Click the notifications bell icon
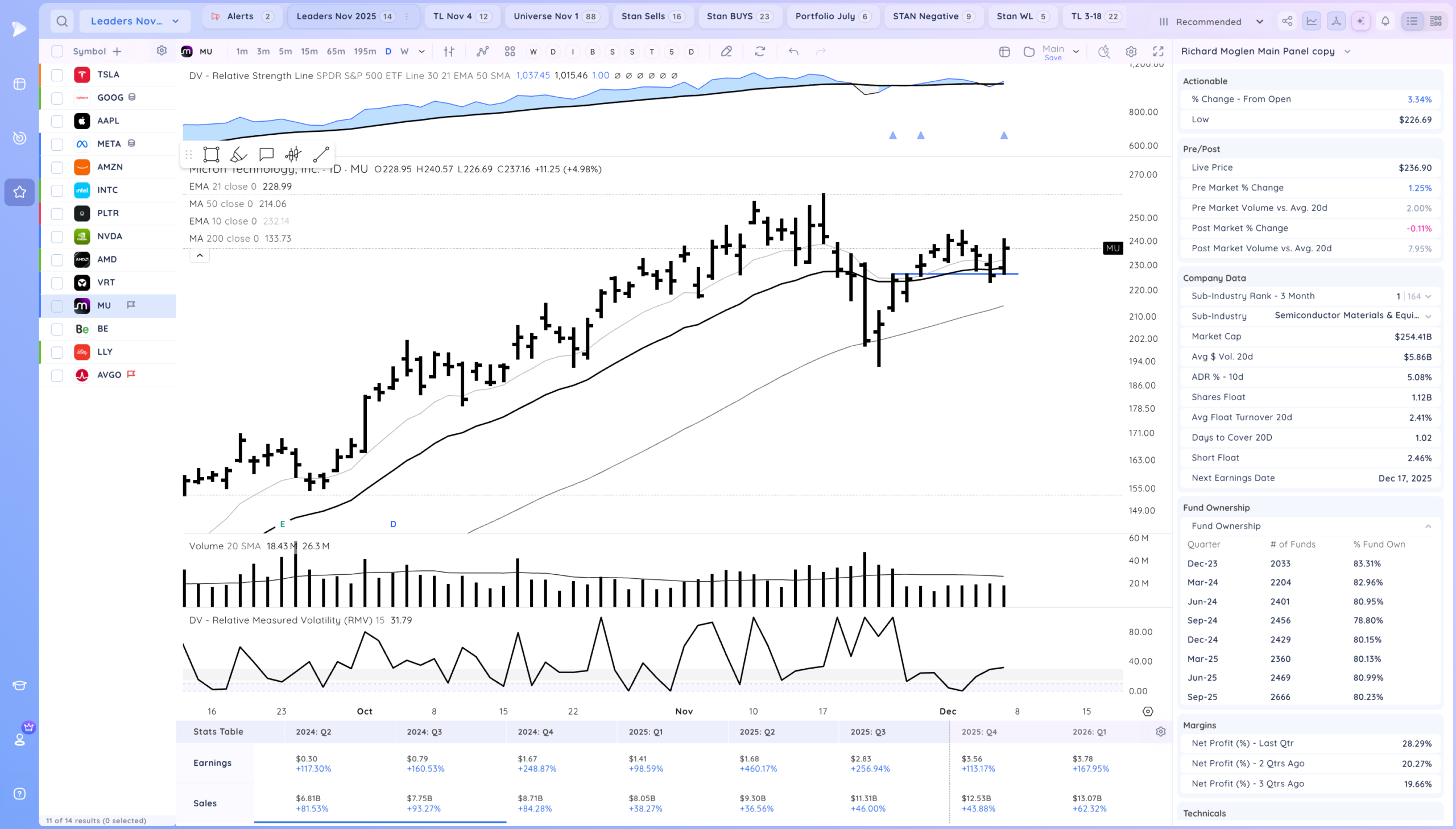 point(1385,21)
